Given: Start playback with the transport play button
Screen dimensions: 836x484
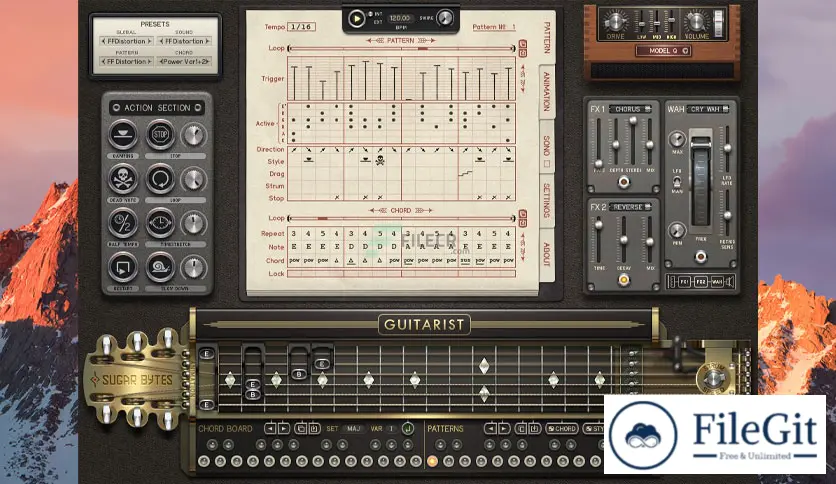Looking at the screenshot, I should (x=356, y=19).
